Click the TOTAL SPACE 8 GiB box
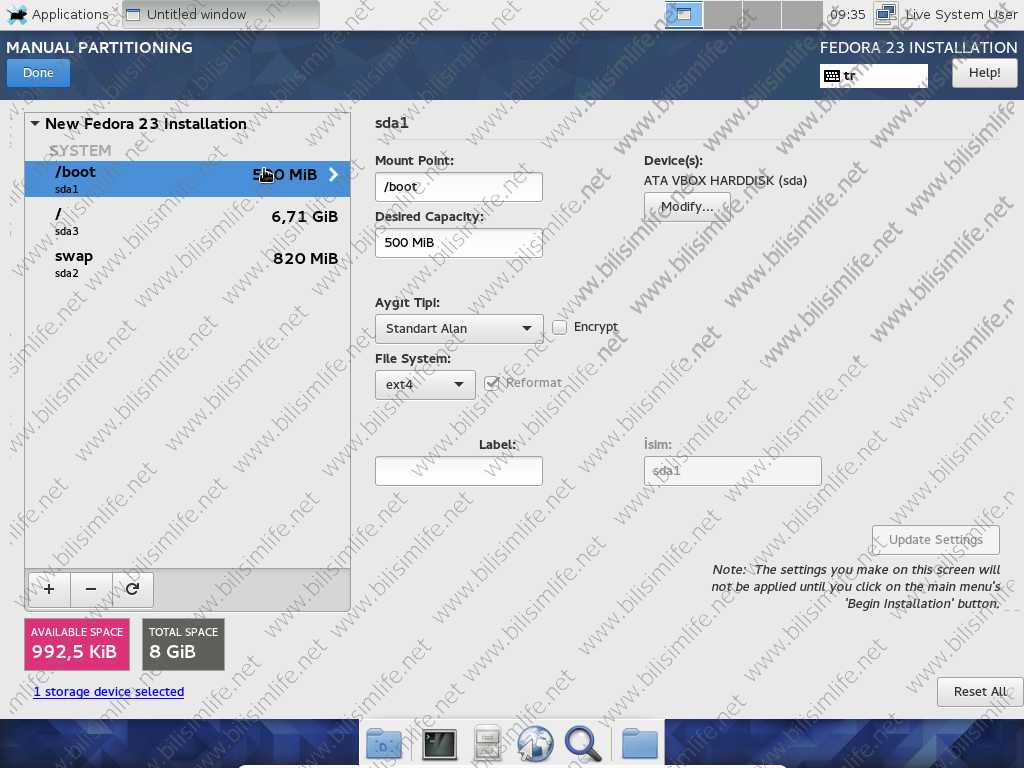This screenshot has width=1024, height=768. pos(184,645)
